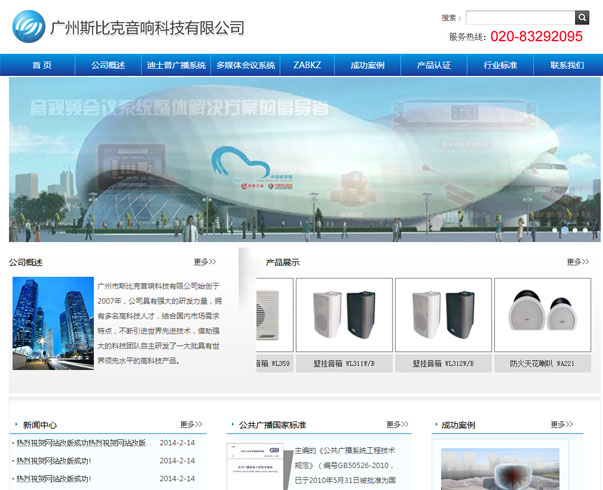Image resolution: width=603 pixels, height=490 pixels.
Task: Select the 迪士普广播系统 menu item
Action: pyautogui.click(x=176, y=65)
